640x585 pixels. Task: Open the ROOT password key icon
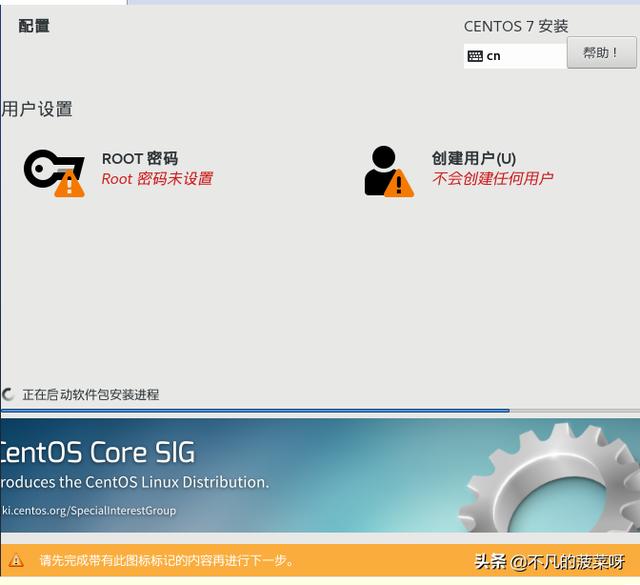click(46, 168)
